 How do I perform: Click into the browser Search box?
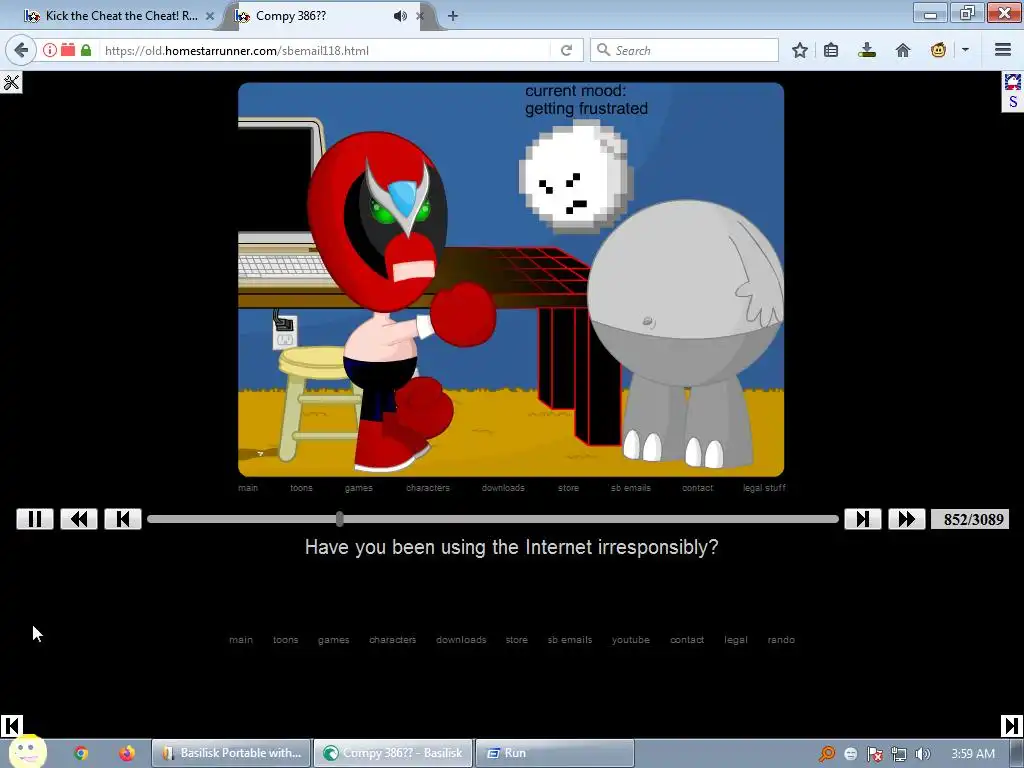(x=684, y=50)
